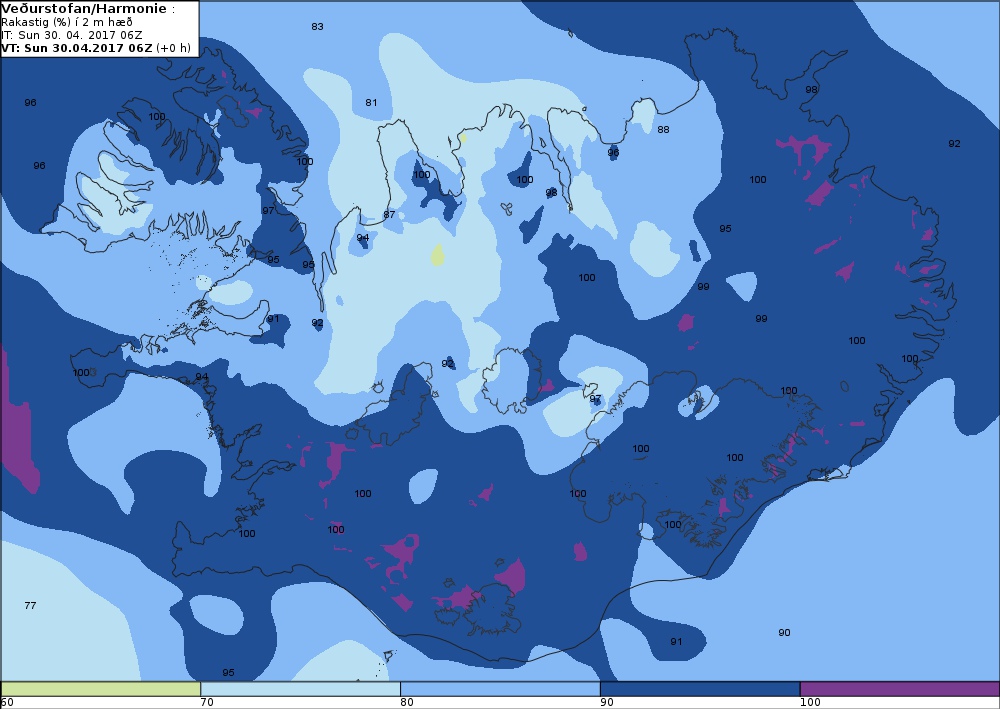
Task: Click the 'Veðurstofan/Harmonie' title text
Action: coord(85,9)
